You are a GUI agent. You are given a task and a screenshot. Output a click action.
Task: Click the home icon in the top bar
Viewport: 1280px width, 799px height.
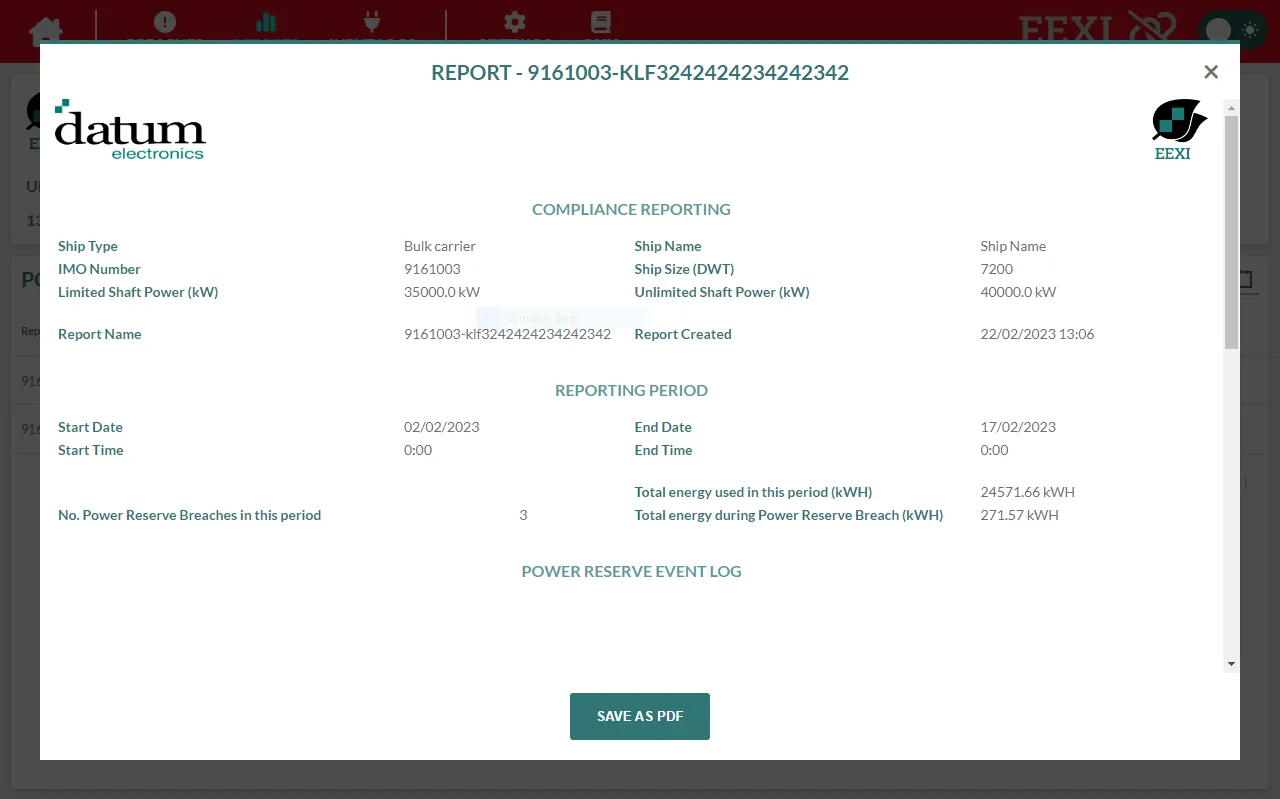(x=46, y=29)
